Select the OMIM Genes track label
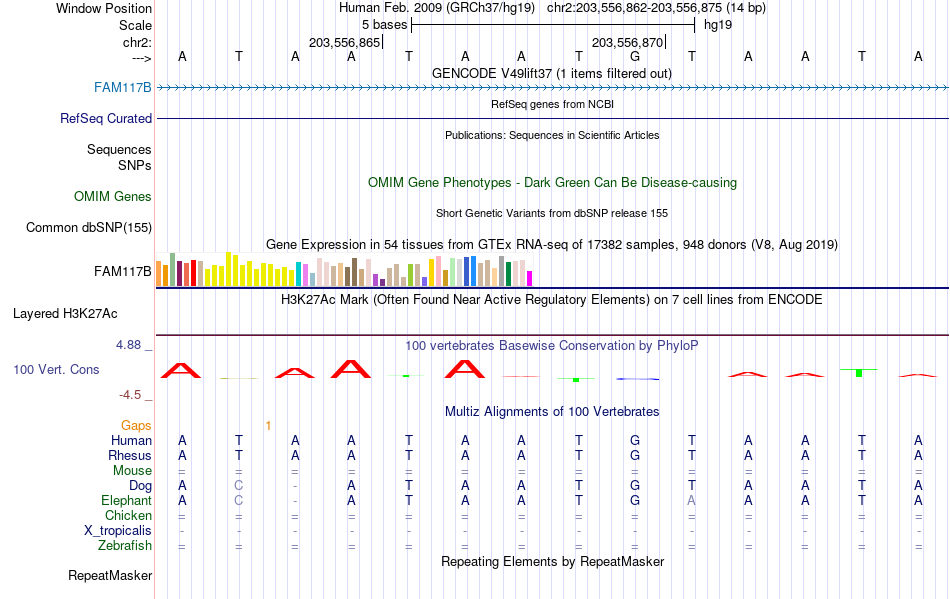Image resolution: width=950 pixels, height=599 pixels. pos(112,197)
